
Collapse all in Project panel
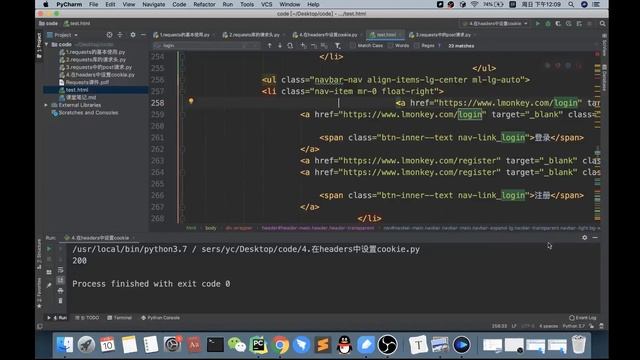(x=120, y=35)
